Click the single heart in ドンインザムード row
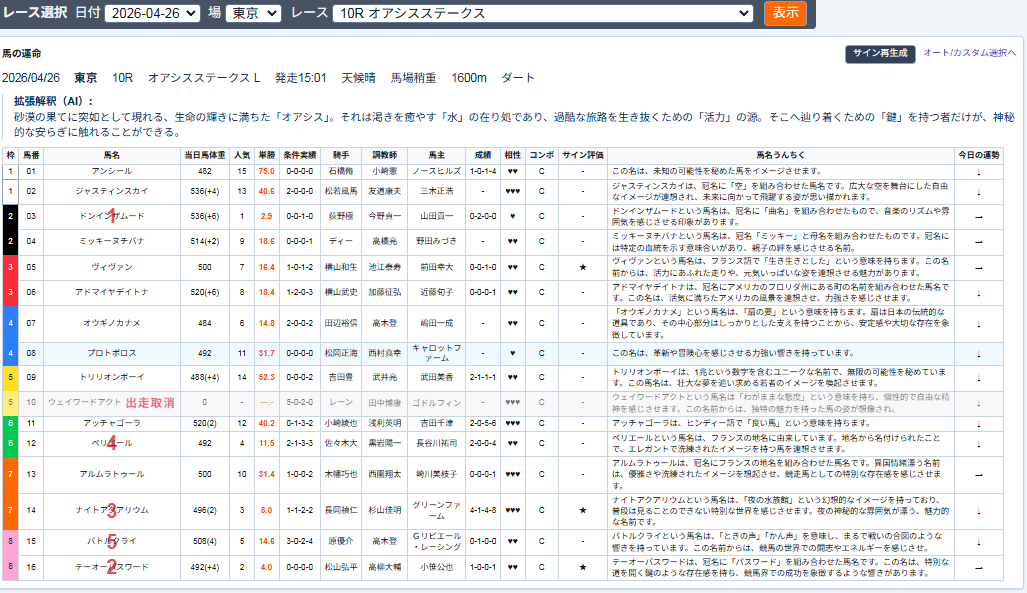This screenshot has width=1027, height=593. click(512, 216)
